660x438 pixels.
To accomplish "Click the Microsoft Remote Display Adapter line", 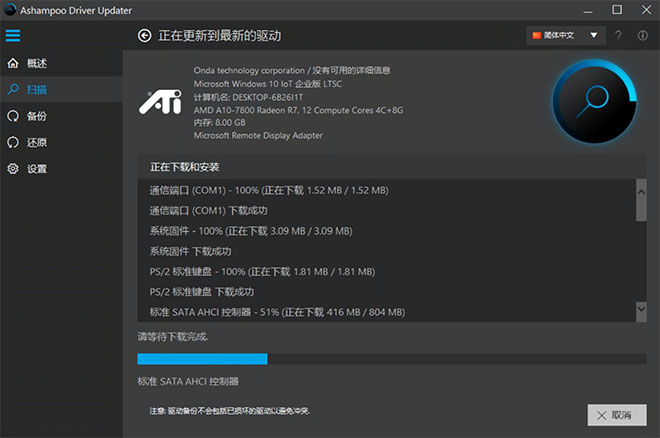I will click(x=258, y=135).
